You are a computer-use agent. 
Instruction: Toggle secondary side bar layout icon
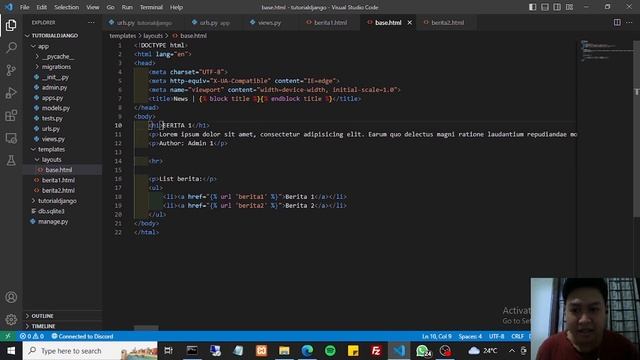coord(557,7)
